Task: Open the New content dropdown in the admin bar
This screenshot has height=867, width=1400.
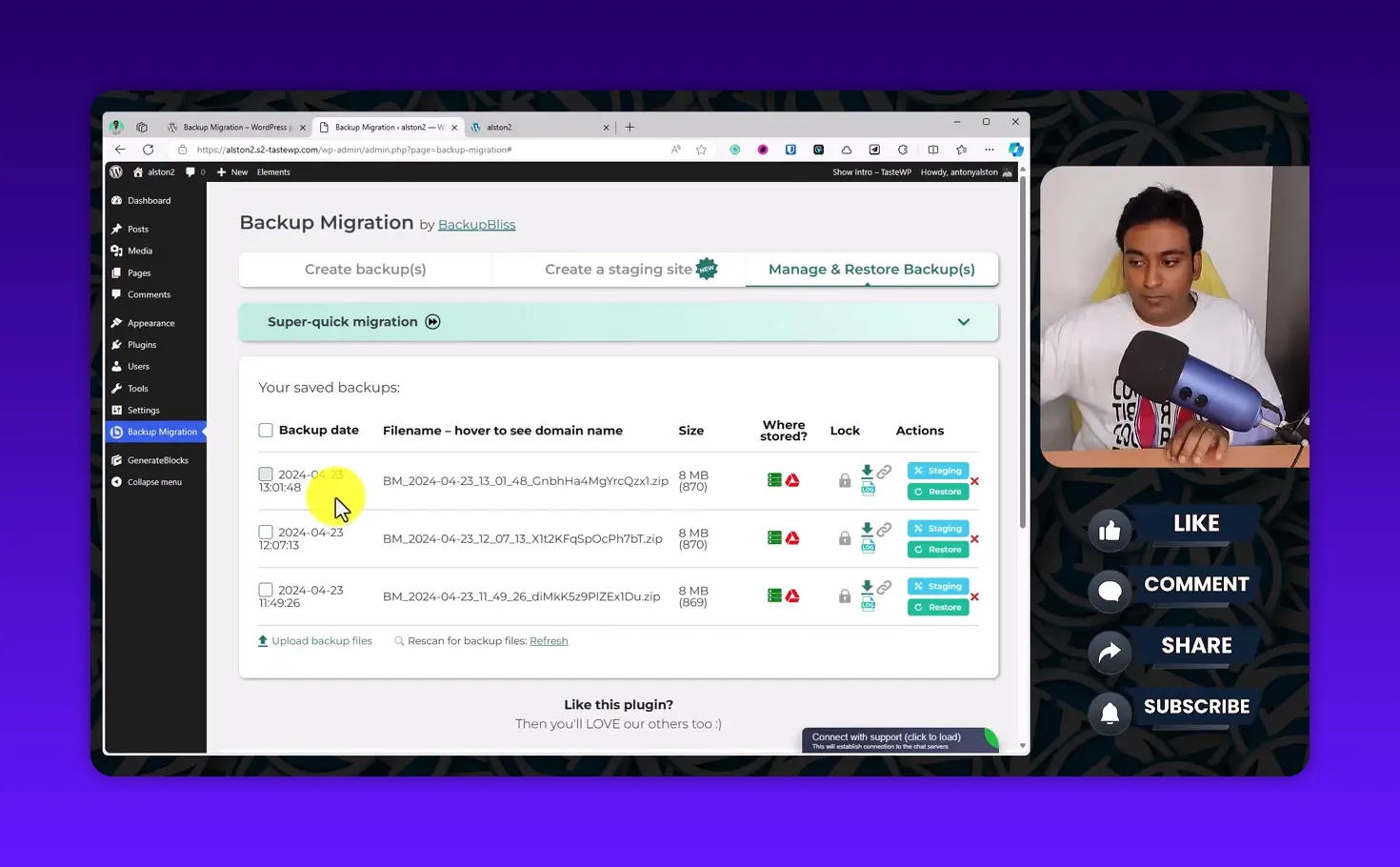Action: (x=232, y=172)
